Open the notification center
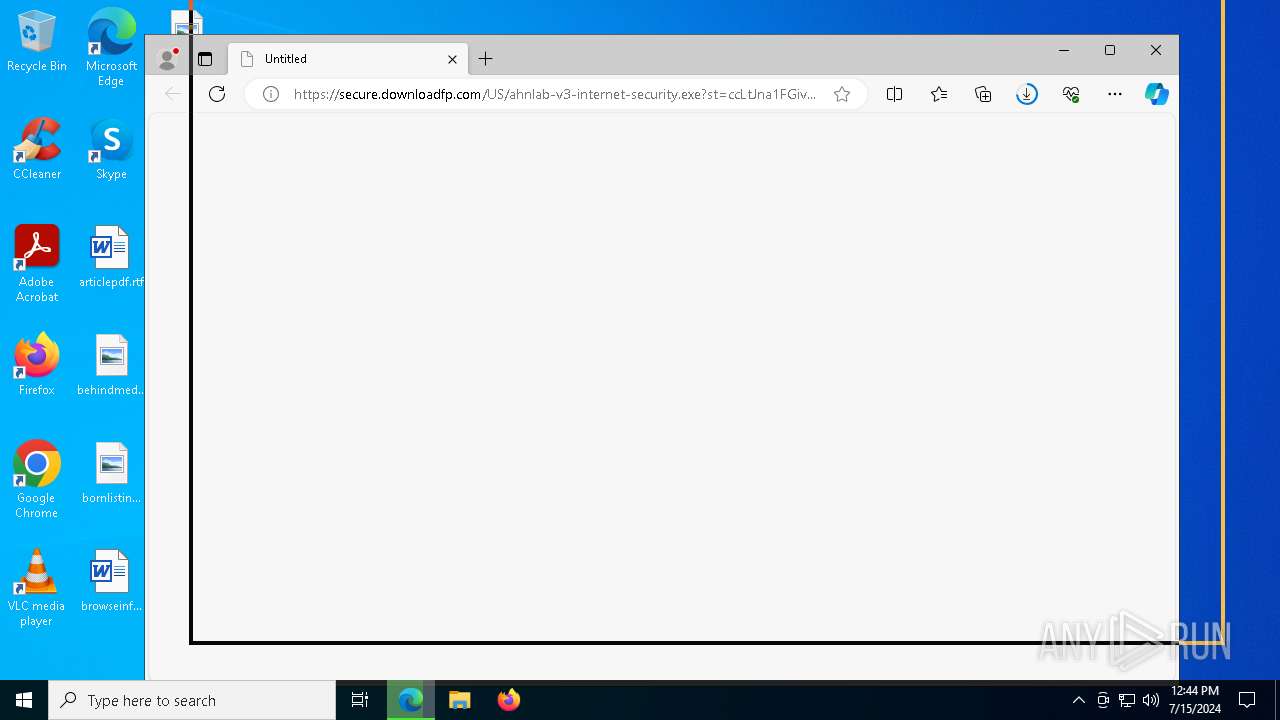The image size is (1280, 720). (x=1247, y=700)
